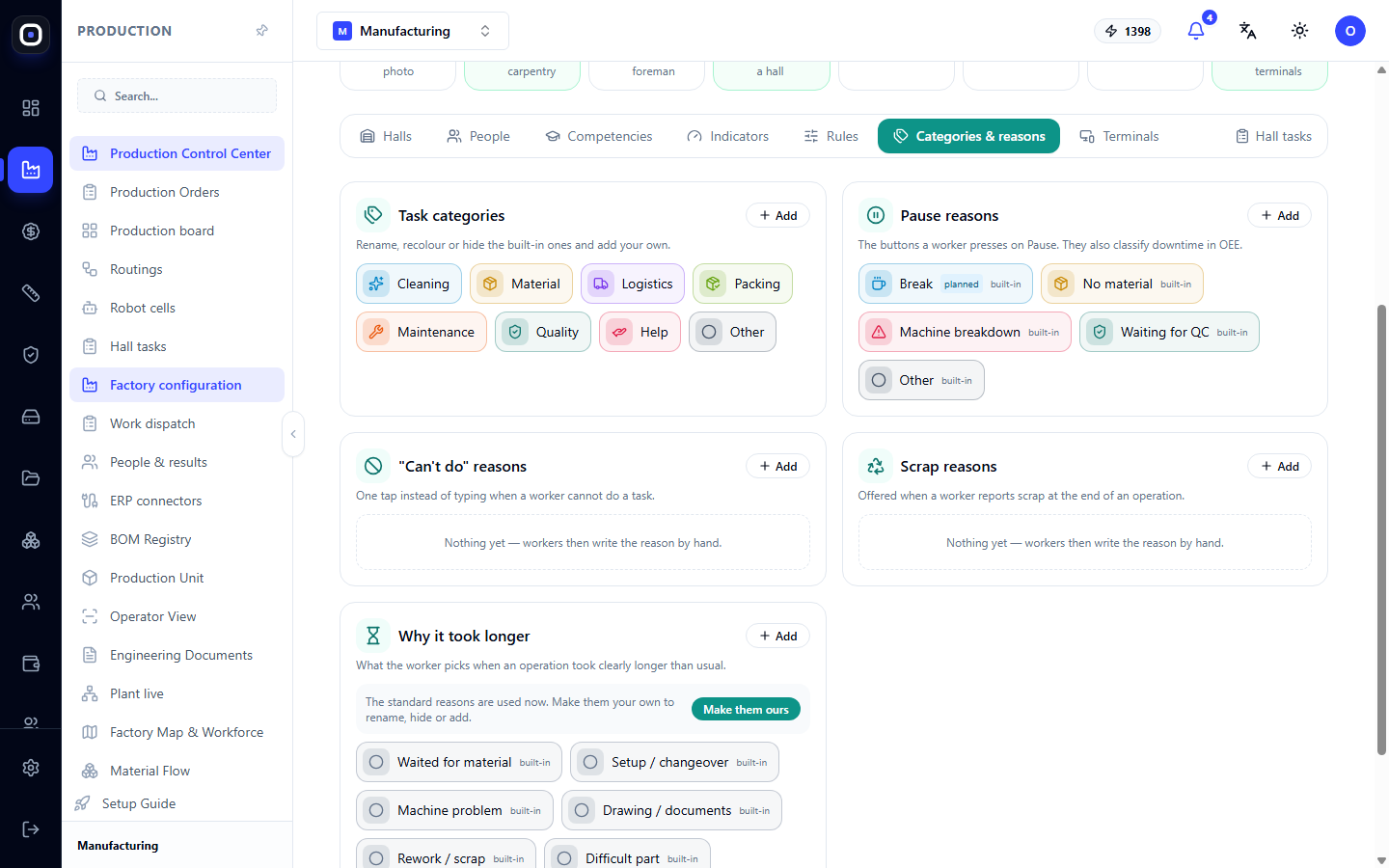
Task: Open Factory Map & Workforce in the sidebar
Action: point(177,732)
